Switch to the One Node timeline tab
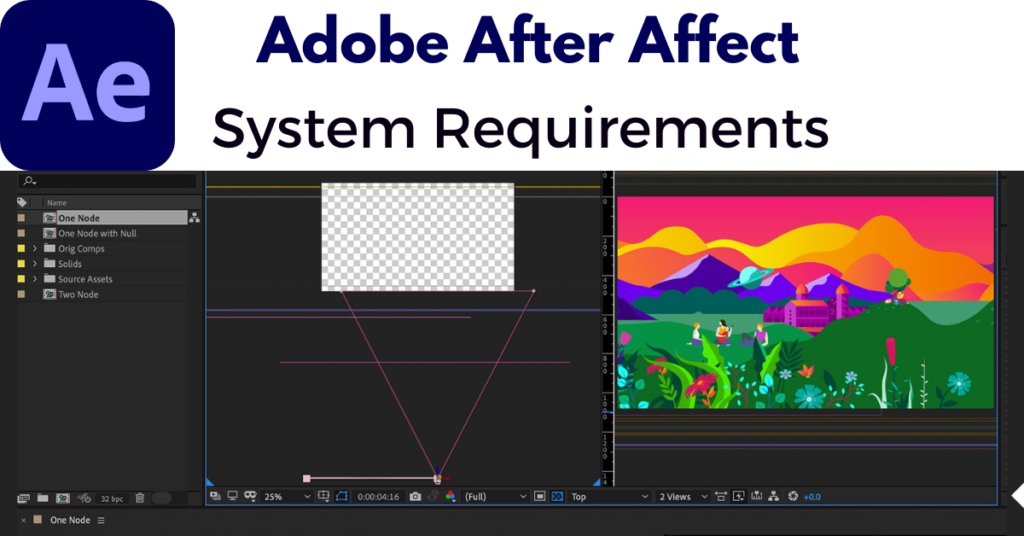The image size is (1024, 536). (x=70, y=520)
